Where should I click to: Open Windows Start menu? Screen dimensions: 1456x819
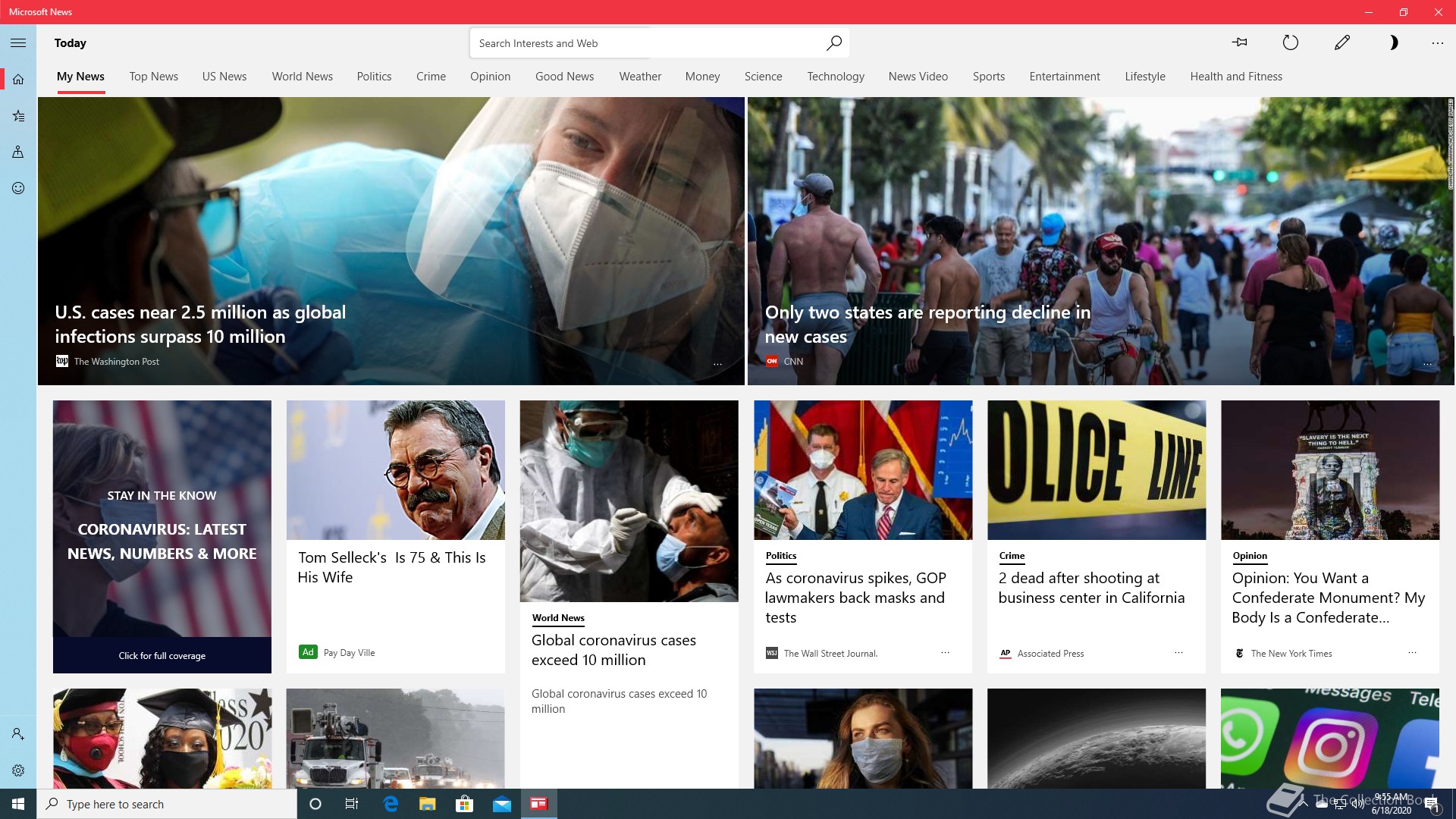click(18, 804)
